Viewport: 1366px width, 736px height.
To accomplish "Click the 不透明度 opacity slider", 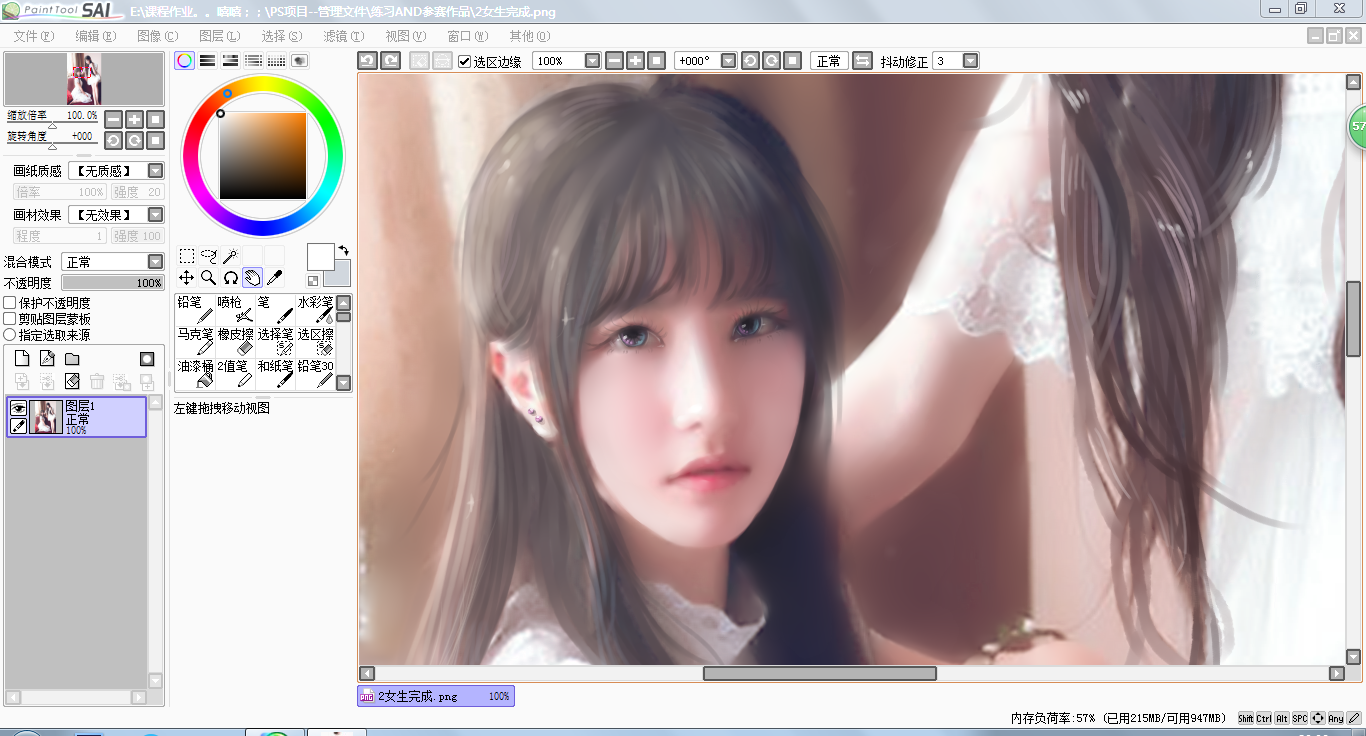I will click(113, 283).
